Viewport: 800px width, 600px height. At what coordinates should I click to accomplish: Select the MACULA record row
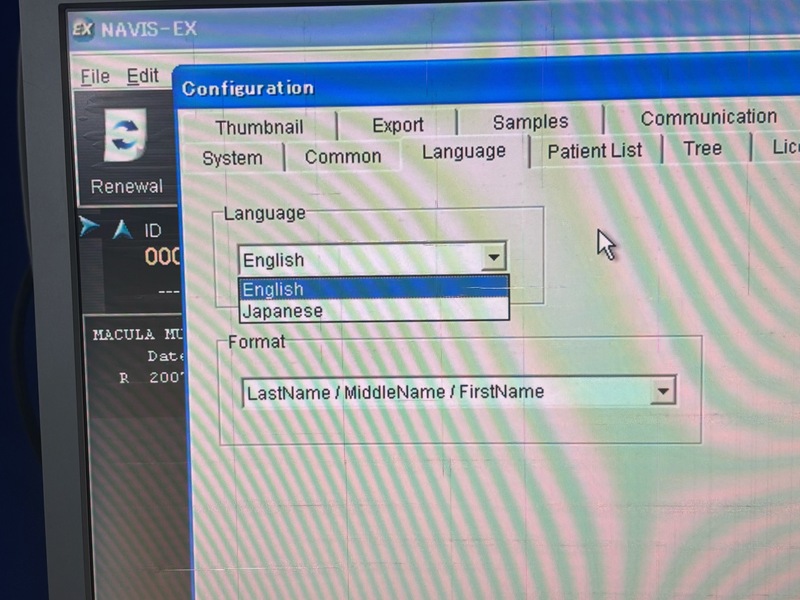click(137, 335)
